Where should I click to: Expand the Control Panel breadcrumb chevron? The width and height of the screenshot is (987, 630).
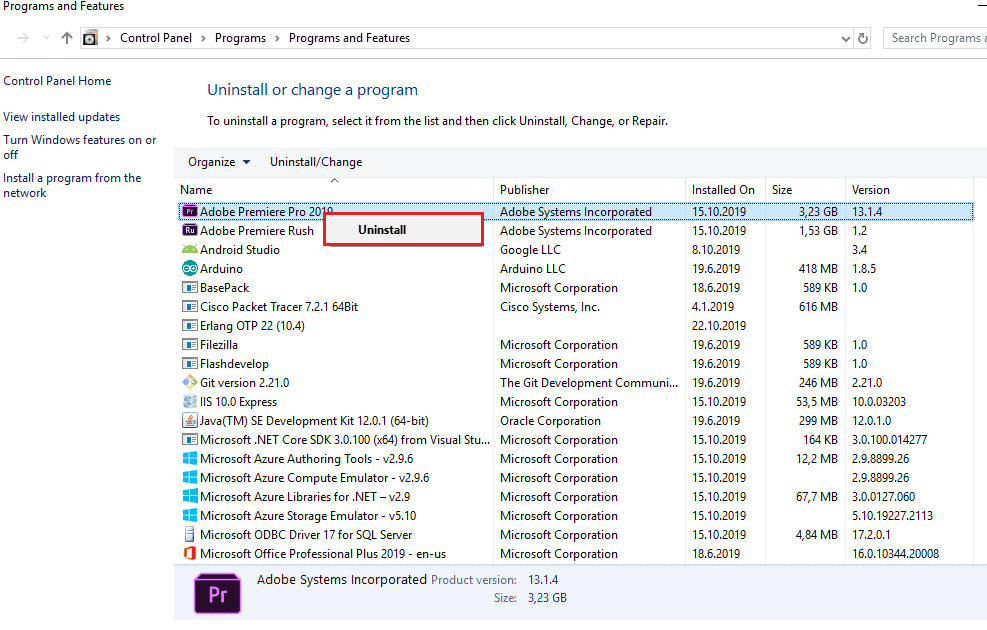(204, 38)
